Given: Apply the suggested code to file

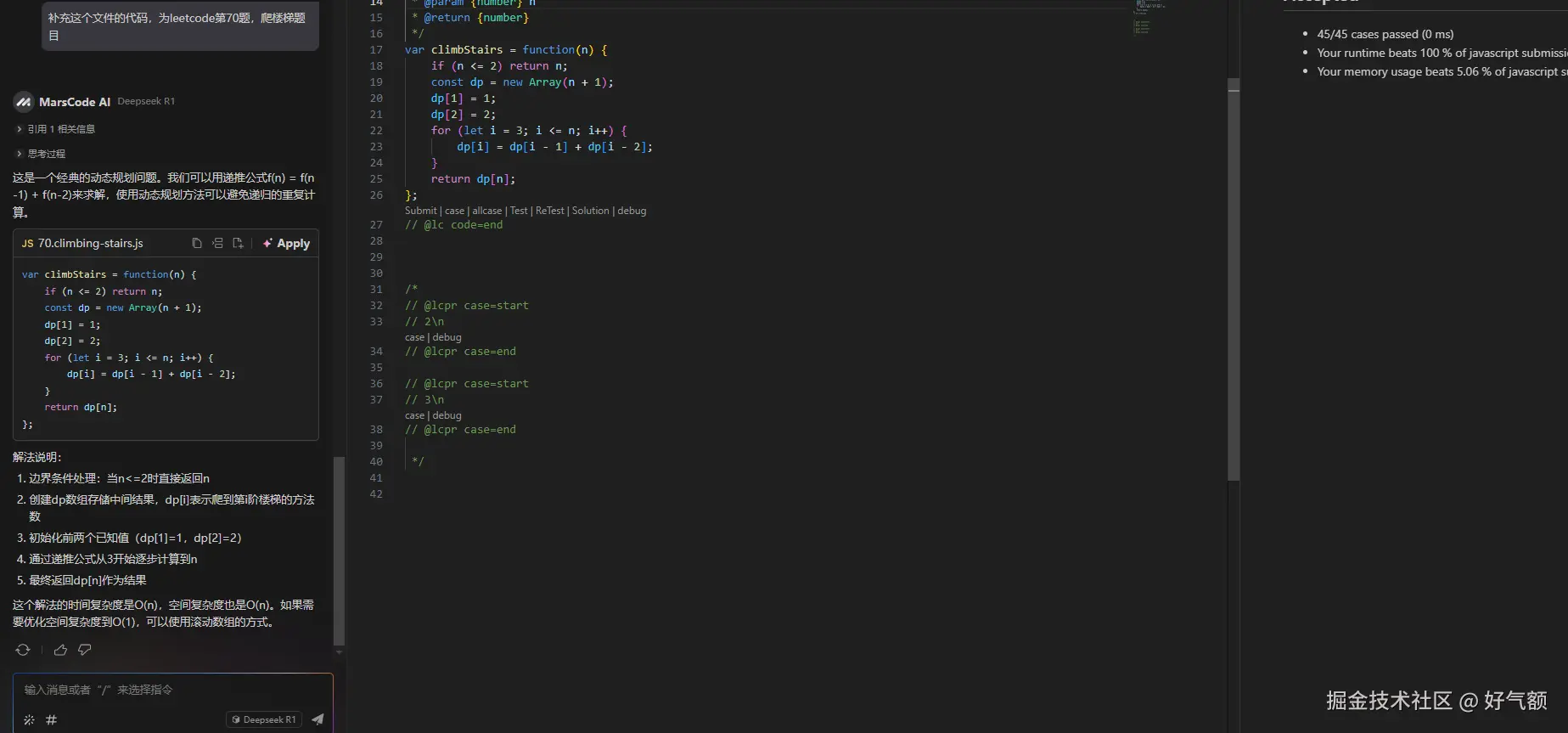Looking at the screenshot, I should (286, 243).
